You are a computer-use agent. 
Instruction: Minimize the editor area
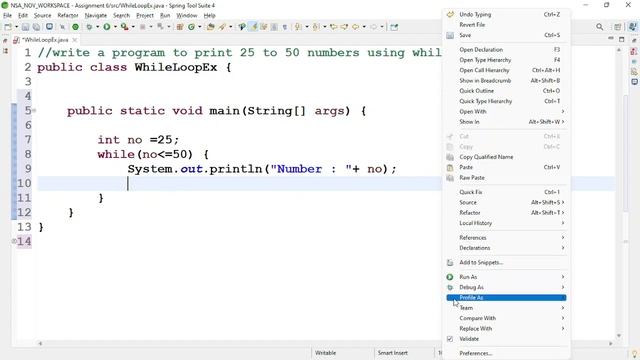tap(611, 38)
